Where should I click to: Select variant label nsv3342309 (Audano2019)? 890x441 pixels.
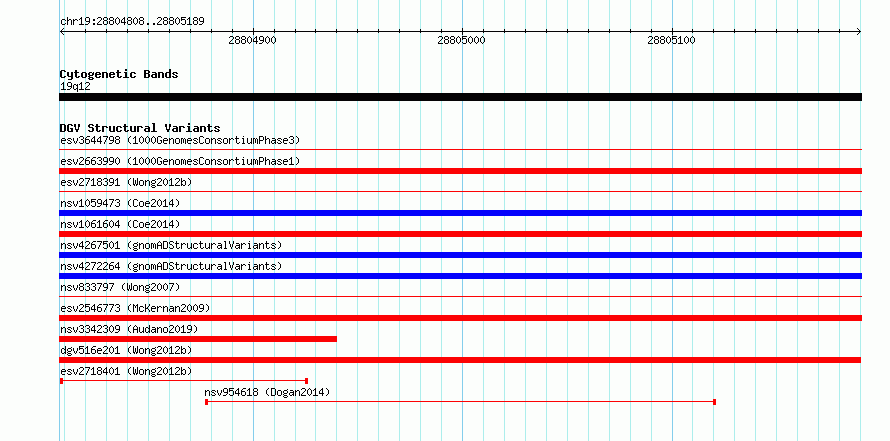click(129, 329)
